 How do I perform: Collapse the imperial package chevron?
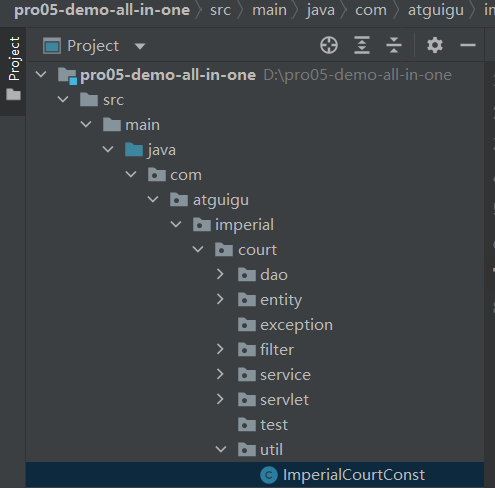coord(176,224)
